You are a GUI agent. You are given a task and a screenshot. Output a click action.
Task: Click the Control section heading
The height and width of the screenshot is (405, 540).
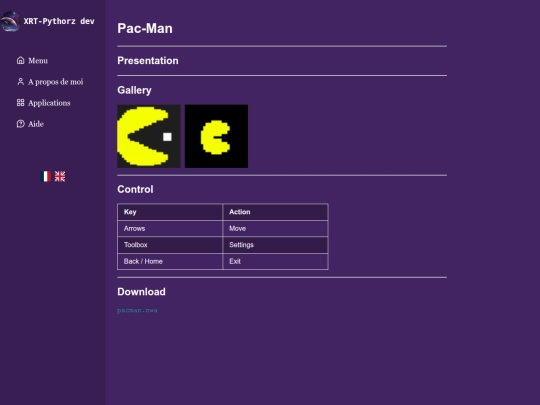pos(135,189)
